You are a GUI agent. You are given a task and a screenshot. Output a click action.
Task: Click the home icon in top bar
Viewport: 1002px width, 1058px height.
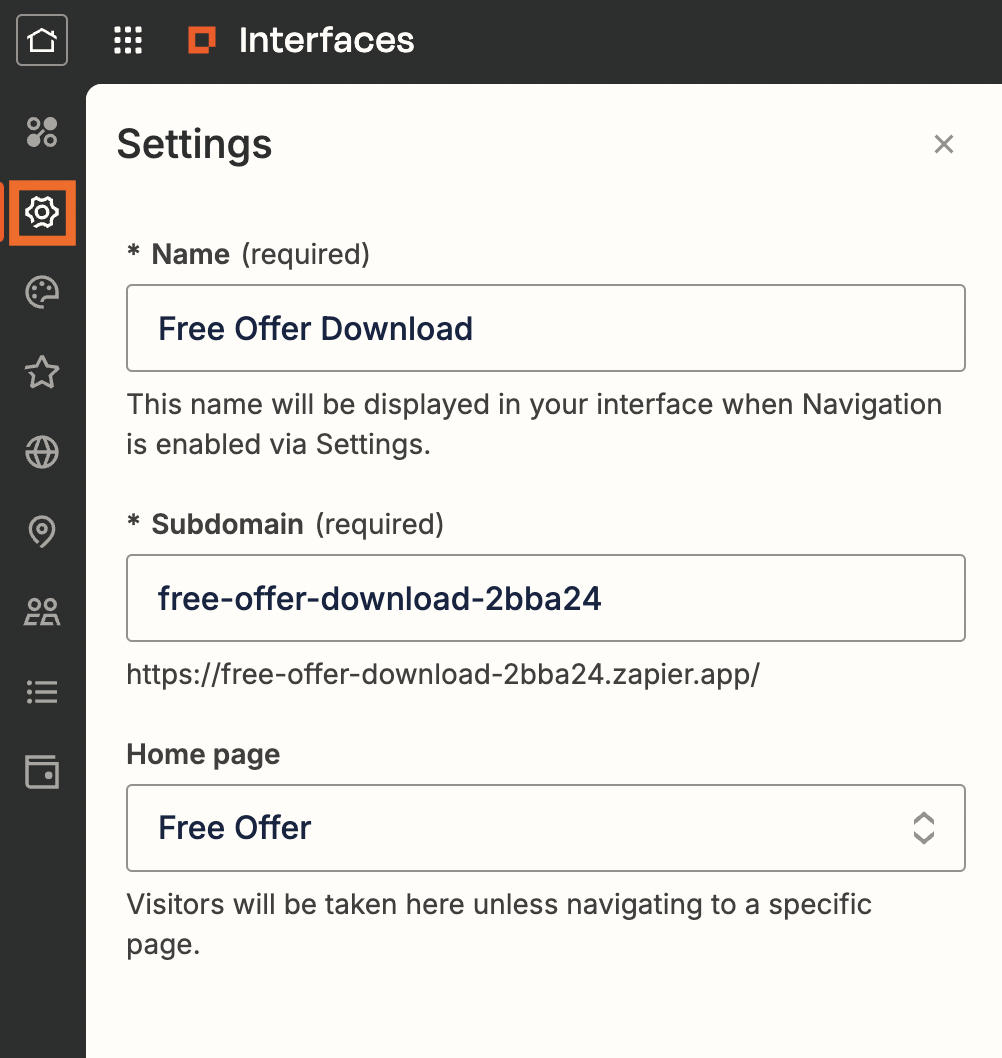click(42, 41)
